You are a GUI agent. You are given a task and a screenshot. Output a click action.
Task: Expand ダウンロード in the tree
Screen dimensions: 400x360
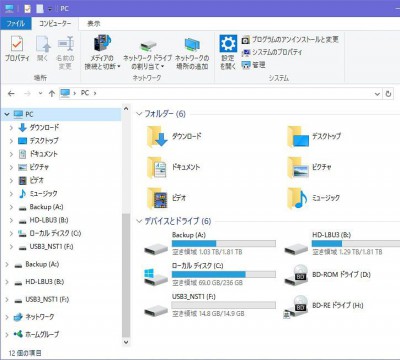[x=11, y=128]
